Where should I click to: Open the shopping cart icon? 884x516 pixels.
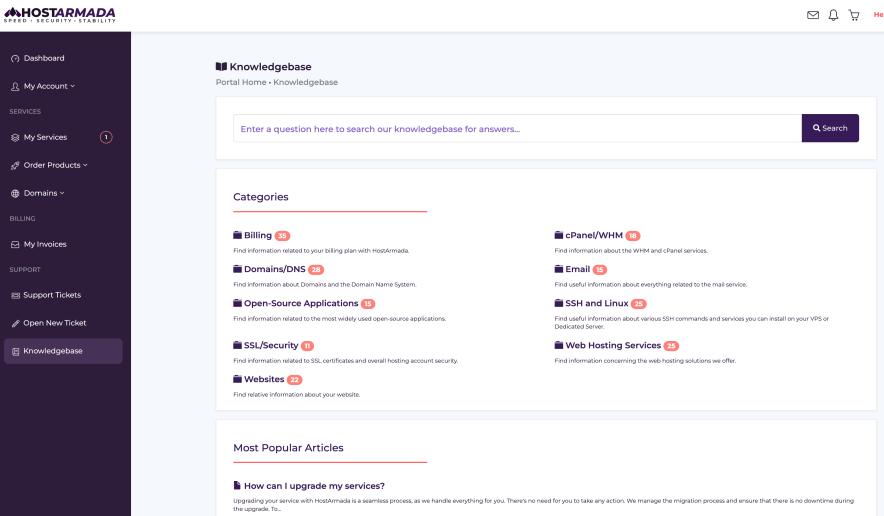pos(854,15)
